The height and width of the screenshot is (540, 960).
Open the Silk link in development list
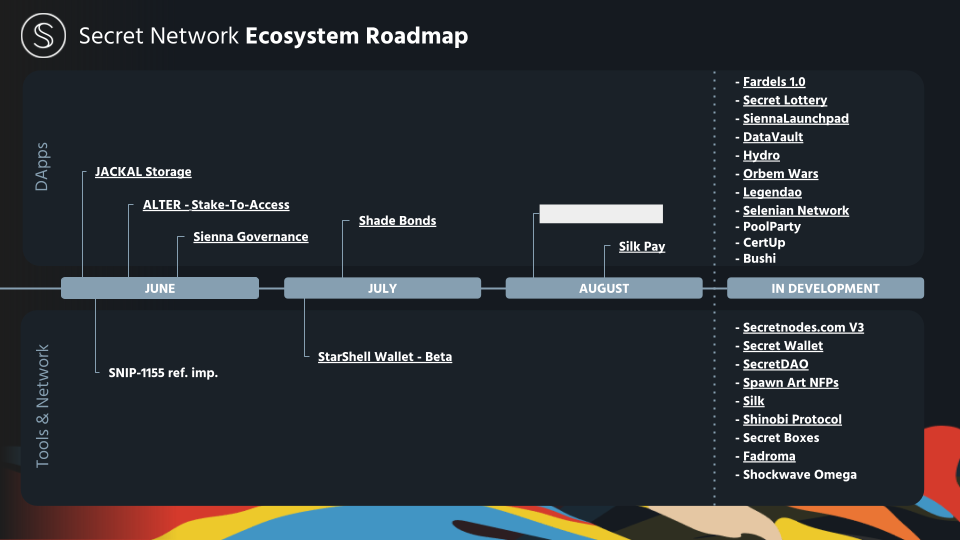pos(753,401)
